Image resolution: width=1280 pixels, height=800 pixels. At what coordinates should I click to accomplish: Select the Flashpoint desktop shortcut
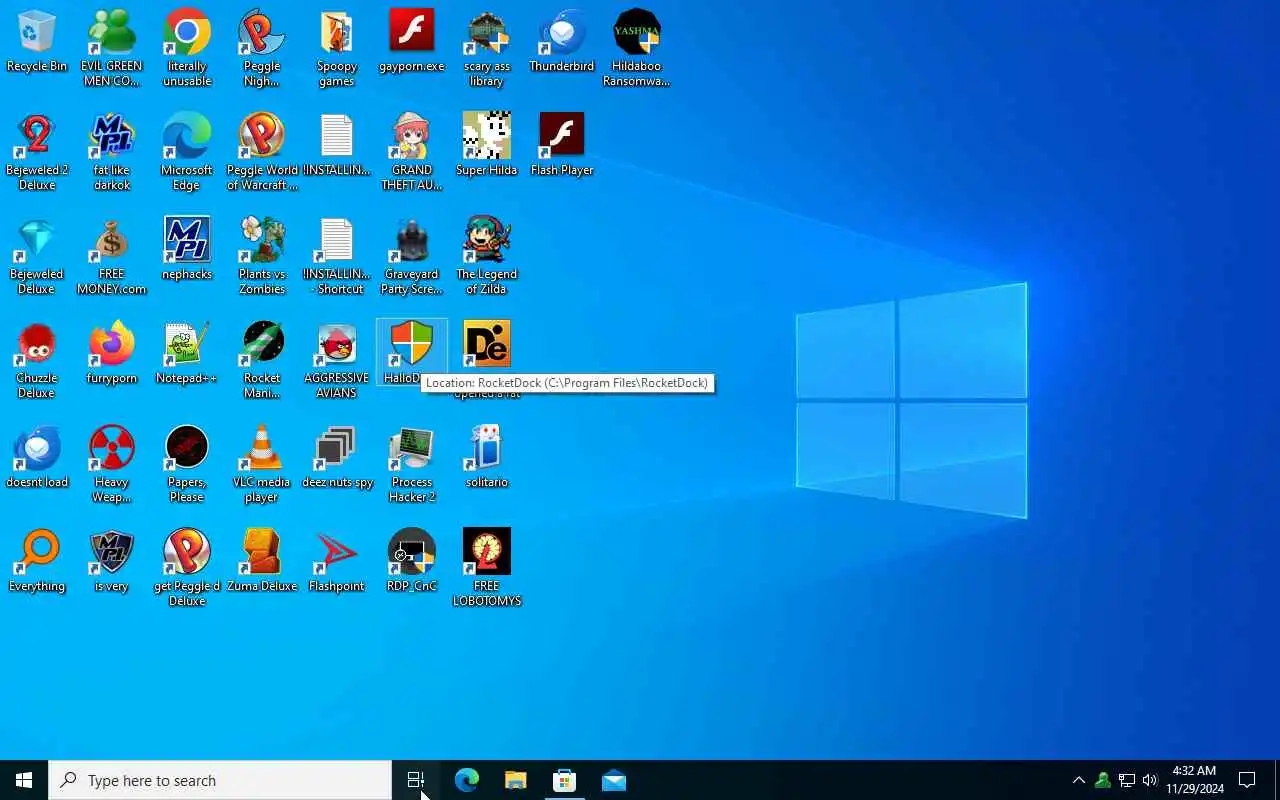[x=337, y=561]
